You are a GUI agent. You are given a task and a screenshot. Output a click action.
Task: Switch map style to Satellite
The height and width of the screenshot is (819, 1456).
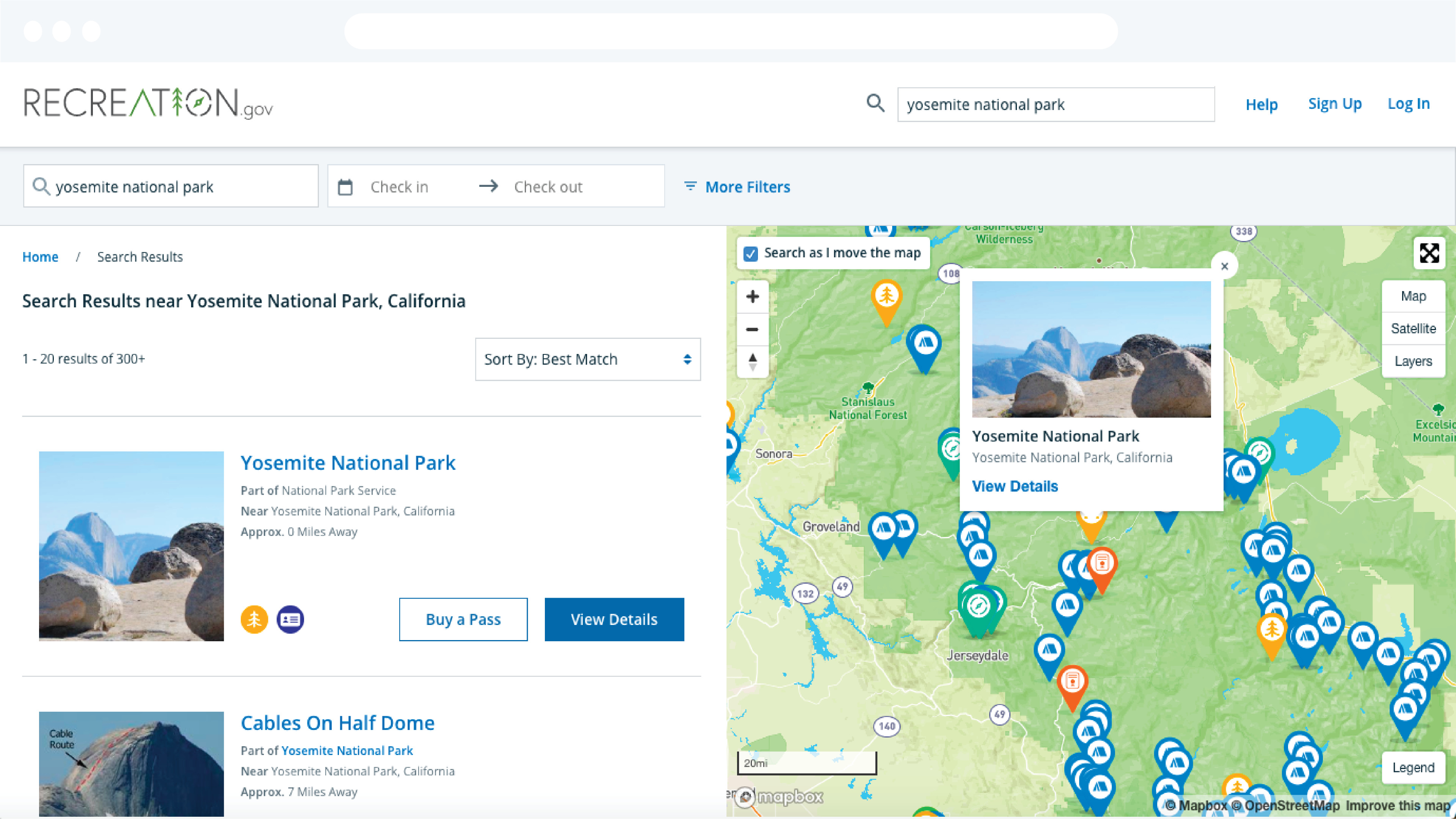(1413, 328)
